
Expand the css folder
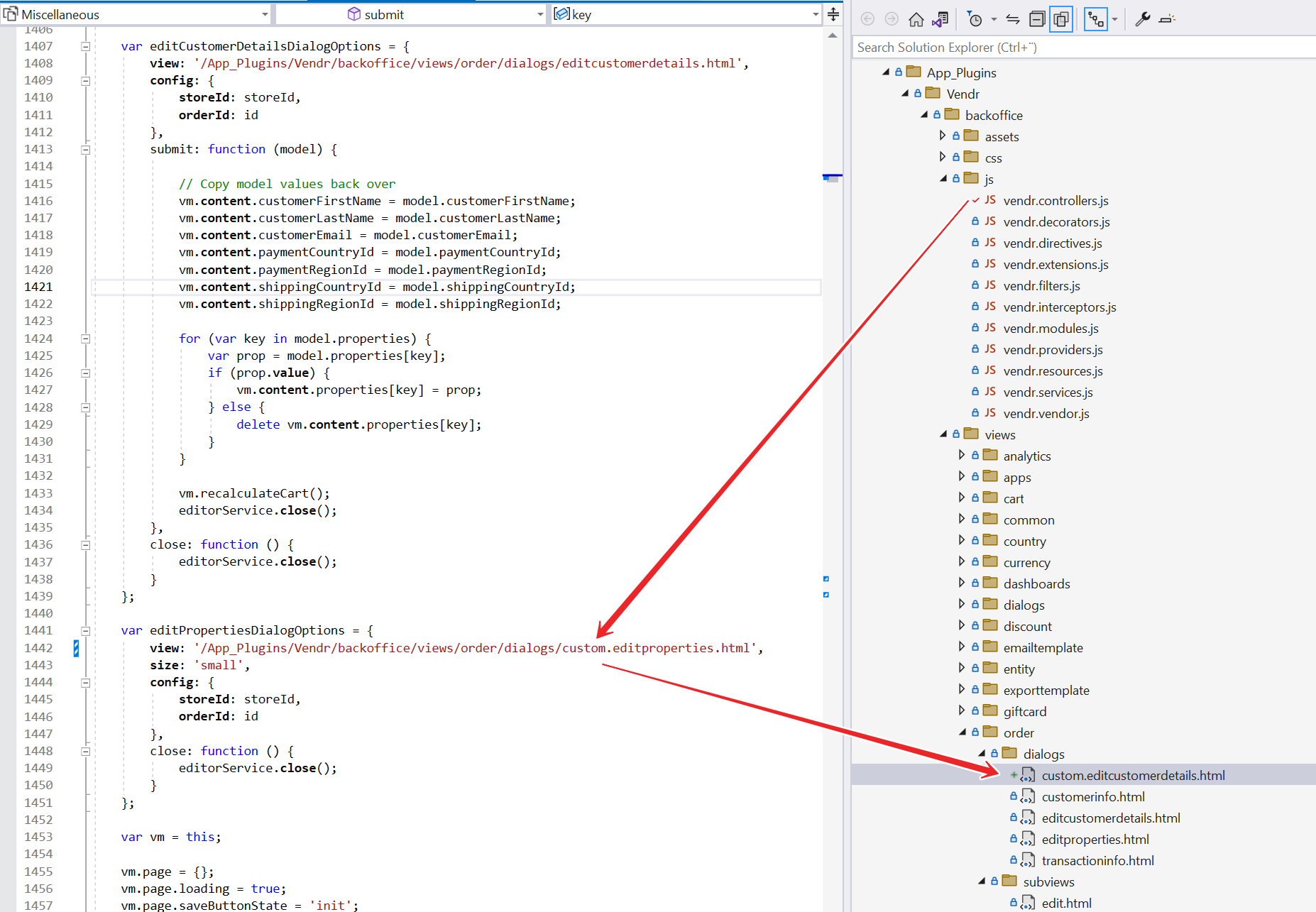tap(943, 156)
